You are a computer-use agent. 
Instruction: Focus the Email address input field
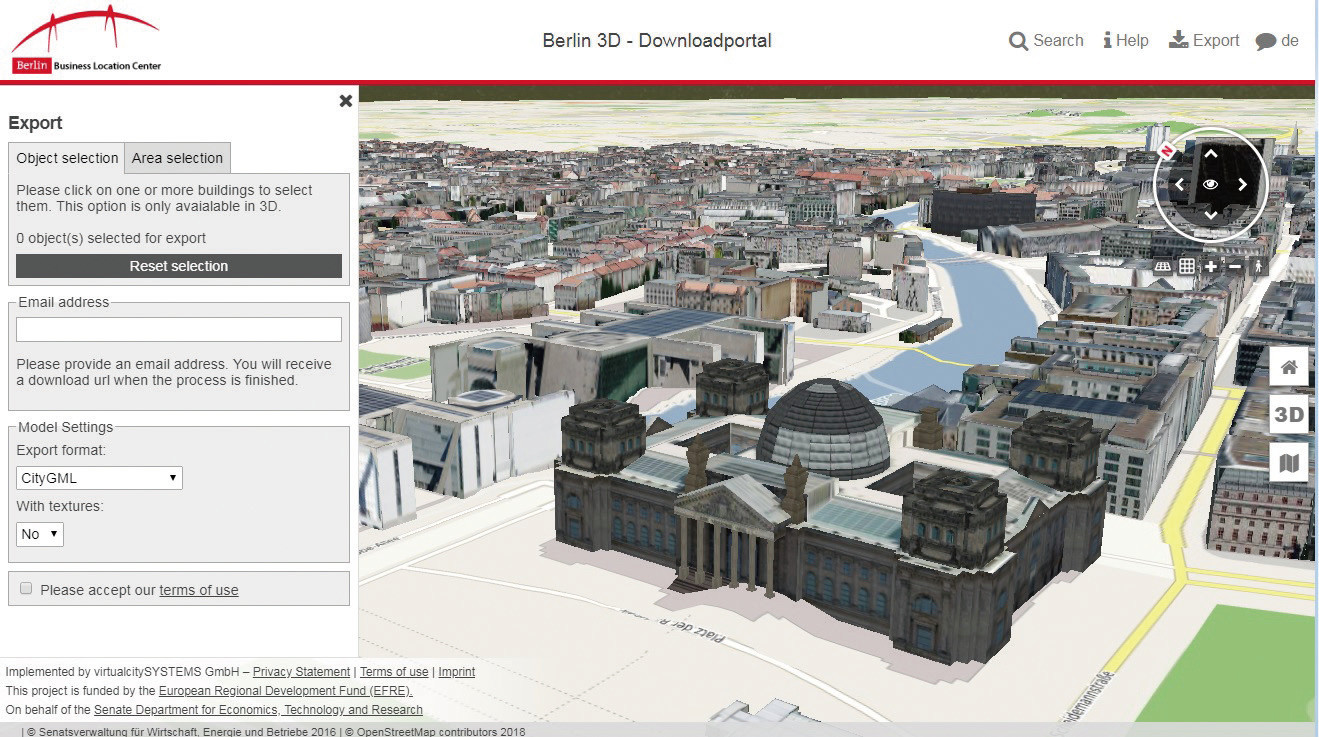pos(179,330)
